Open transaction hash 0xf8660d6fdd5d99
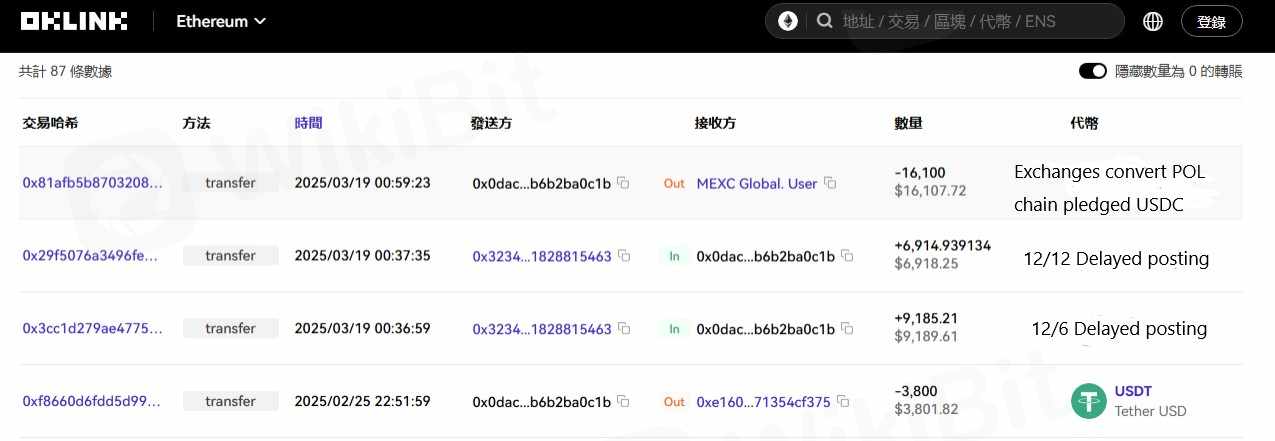This screenshot has height=441, width=1275. tap(91, 402)
